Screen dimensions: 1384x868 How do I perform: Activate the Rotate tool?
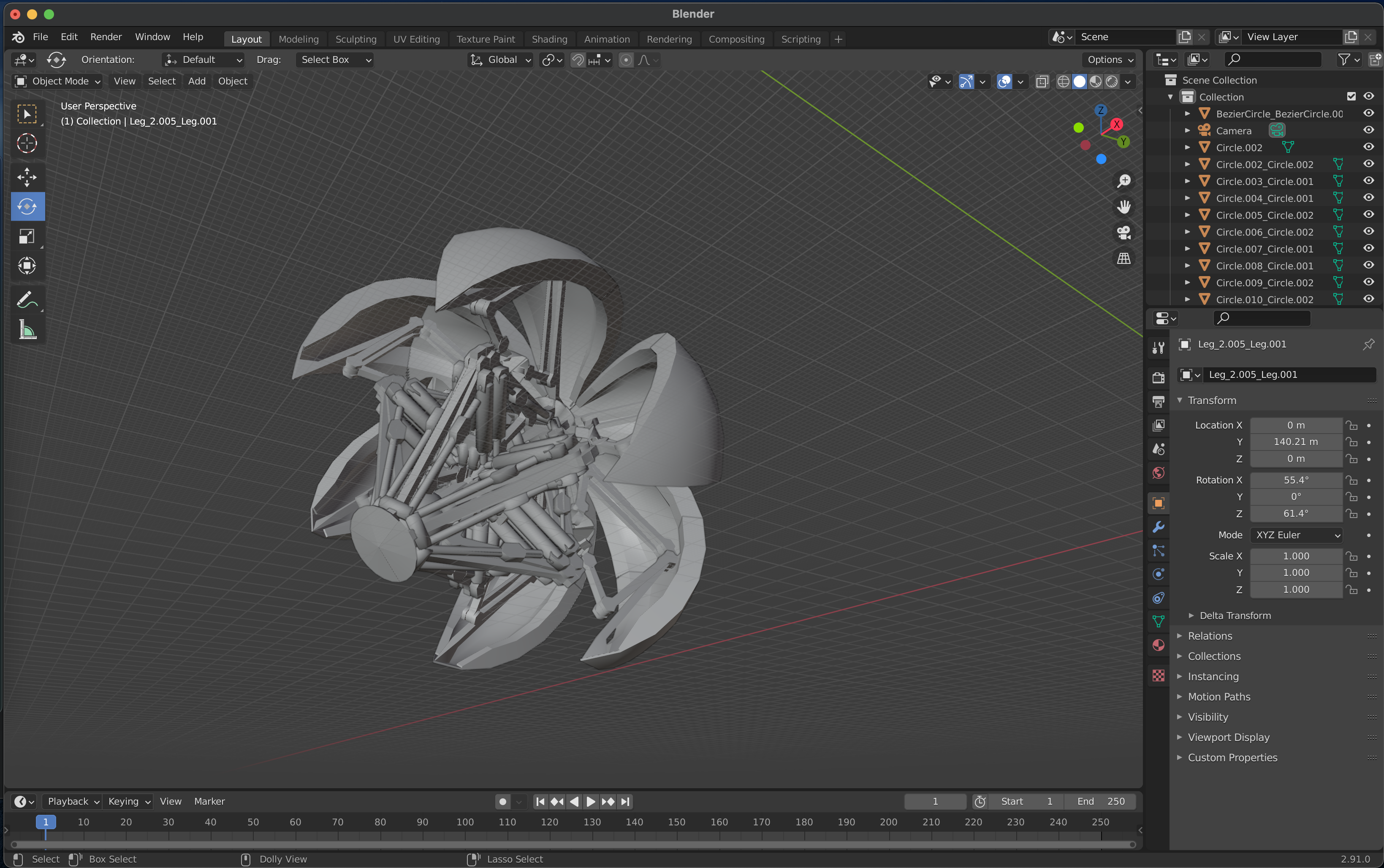(x=27, y=206)
